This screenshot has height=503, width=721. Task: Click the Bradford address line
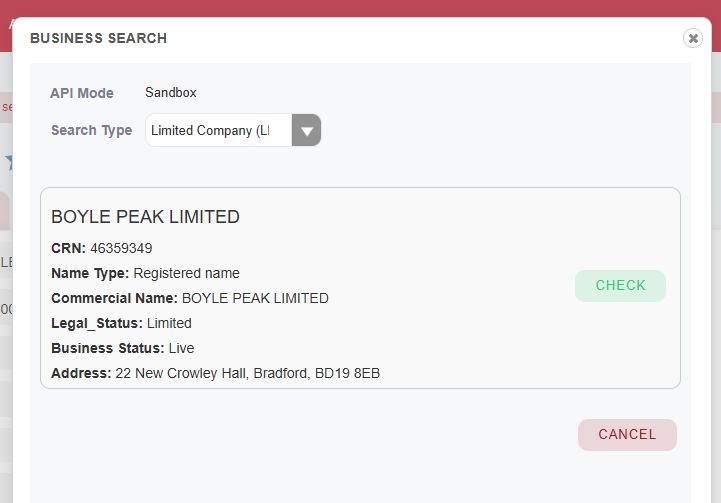[247, 373]
